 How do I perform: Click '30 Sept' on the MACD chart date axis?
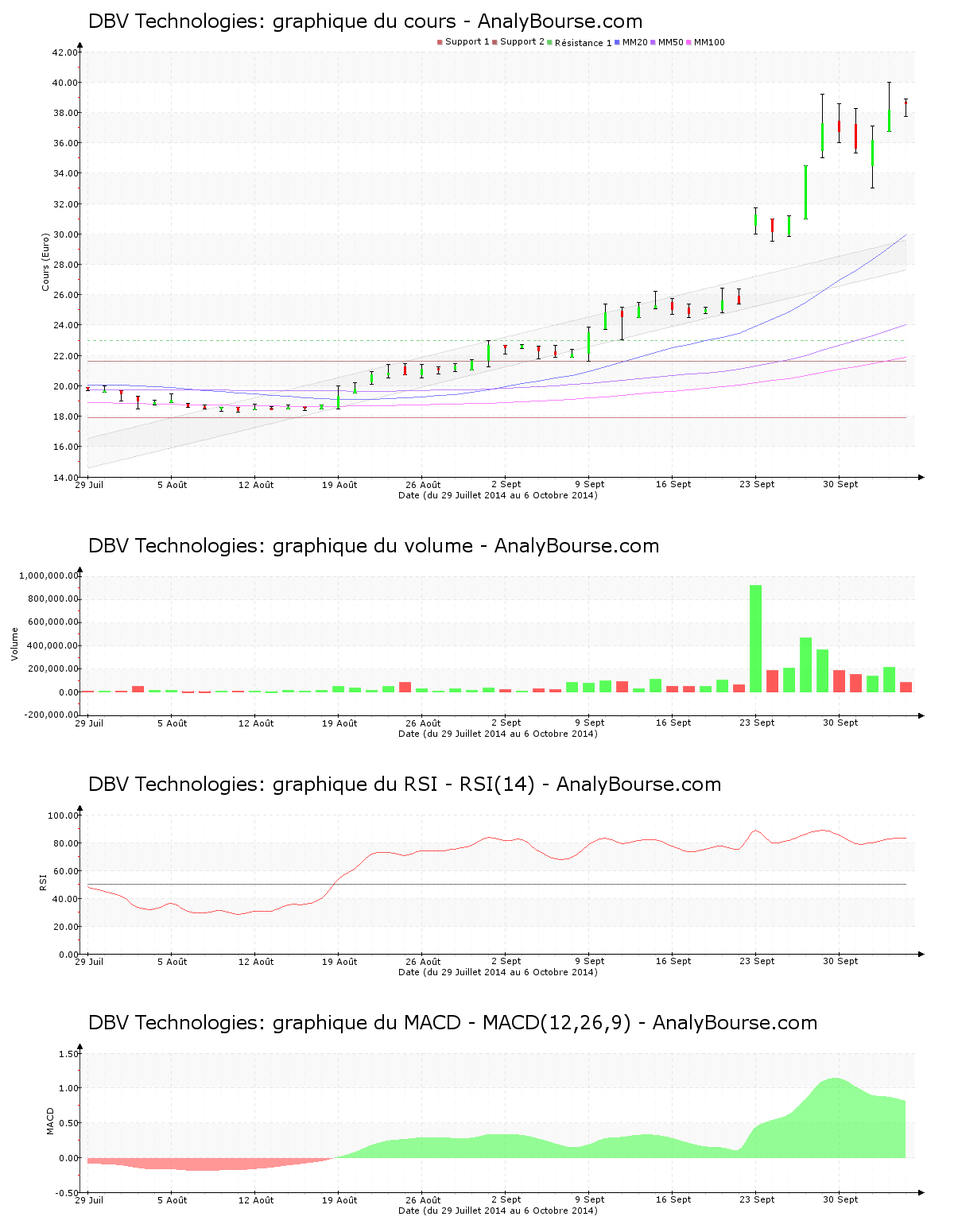click(x=840, y=1199)
